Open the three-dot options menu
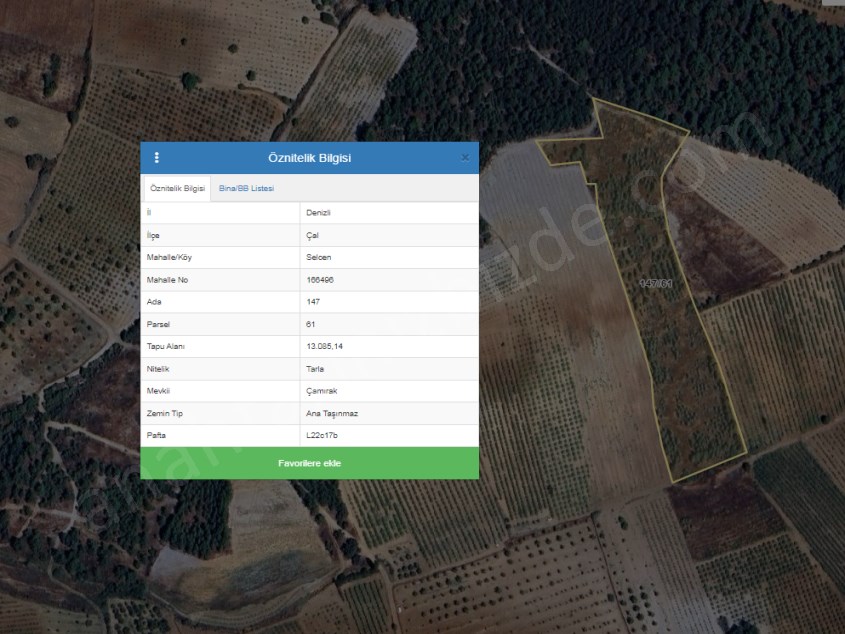The image size is (845, 634). point(157,158)
